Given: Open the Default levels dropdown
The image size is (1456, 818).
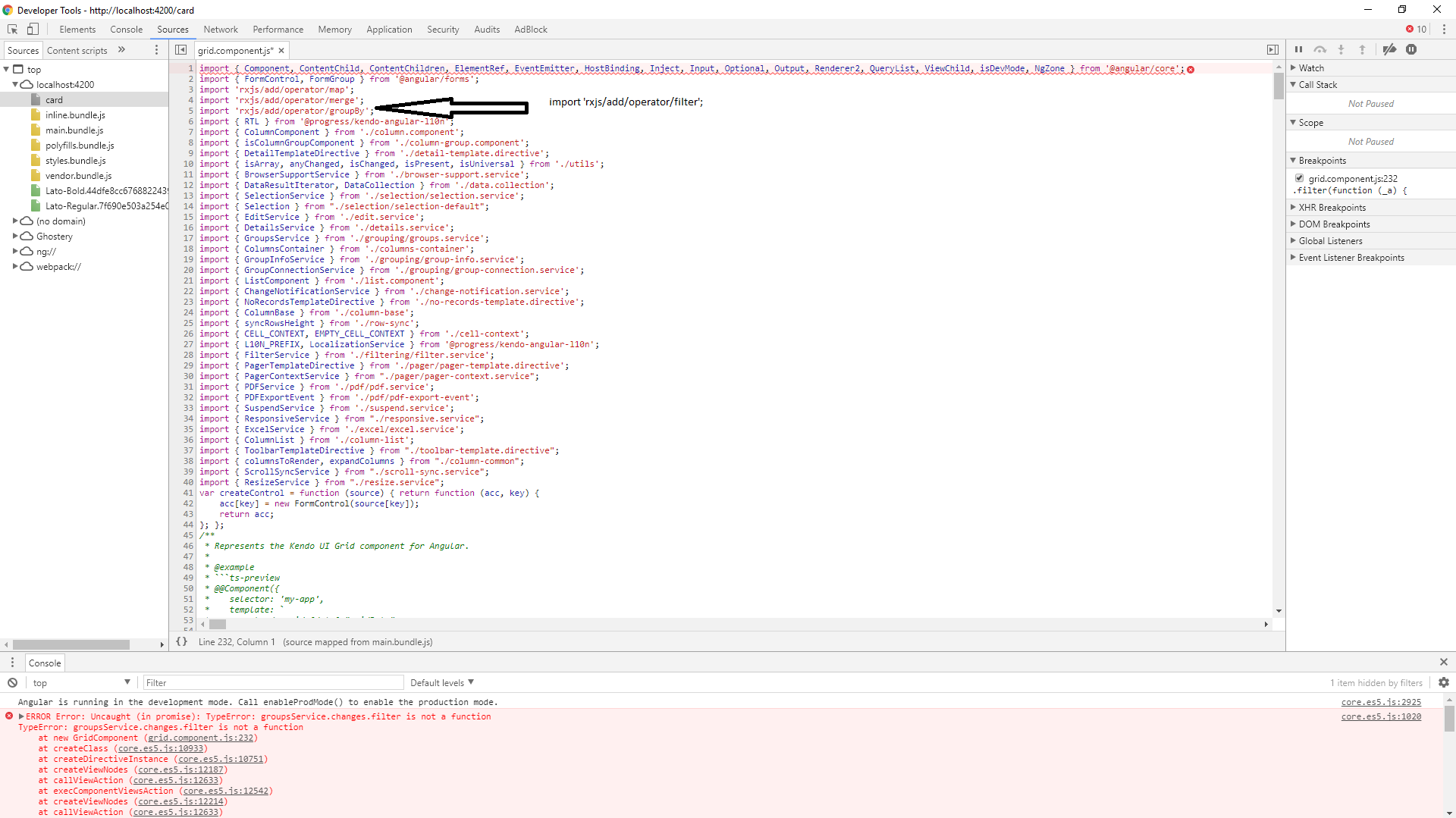Looking at the screenshot, I should [x=441, y=682].
